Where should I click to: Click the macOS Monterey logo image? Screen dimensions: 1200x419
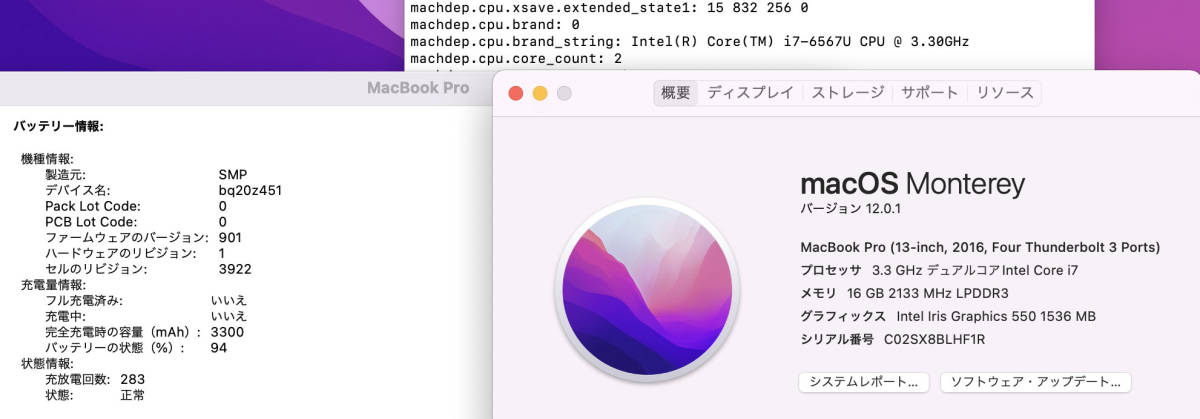648,288
